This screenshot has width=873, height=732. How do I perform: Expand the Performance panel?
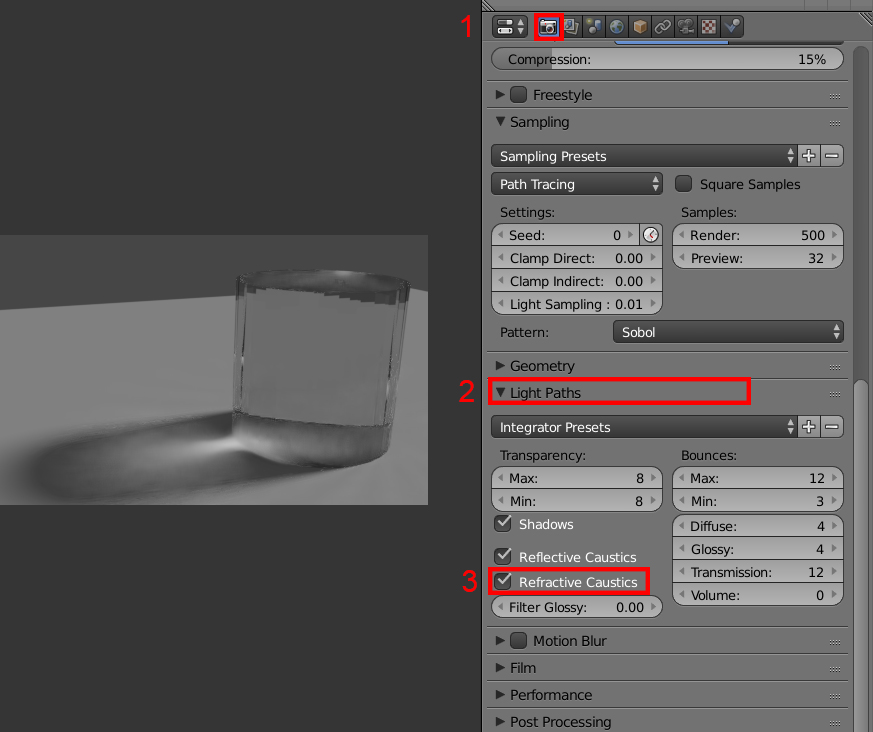(x=500, y=695)
